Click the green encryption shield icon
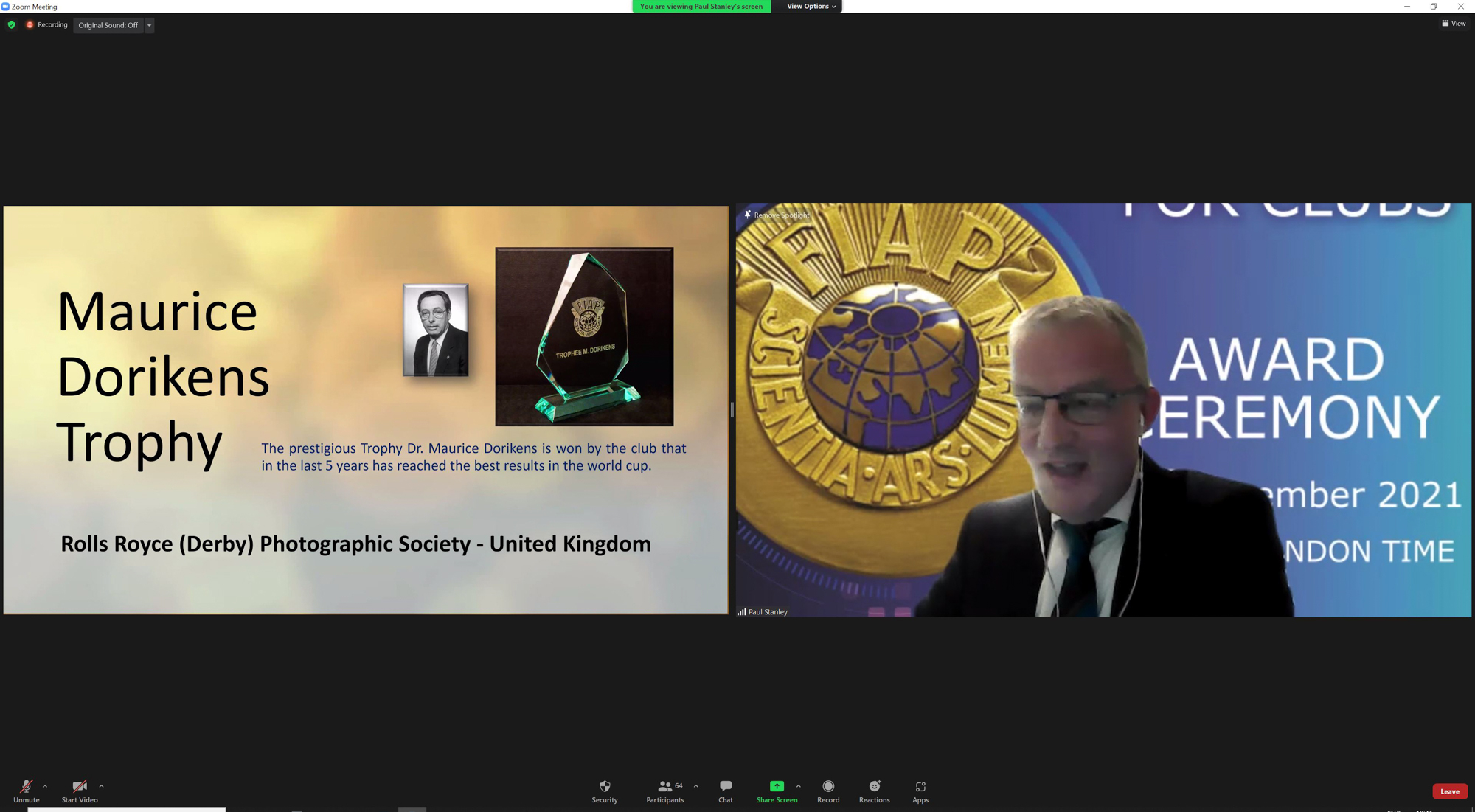The image size is (1475, 812). click(x=11, y=24)
